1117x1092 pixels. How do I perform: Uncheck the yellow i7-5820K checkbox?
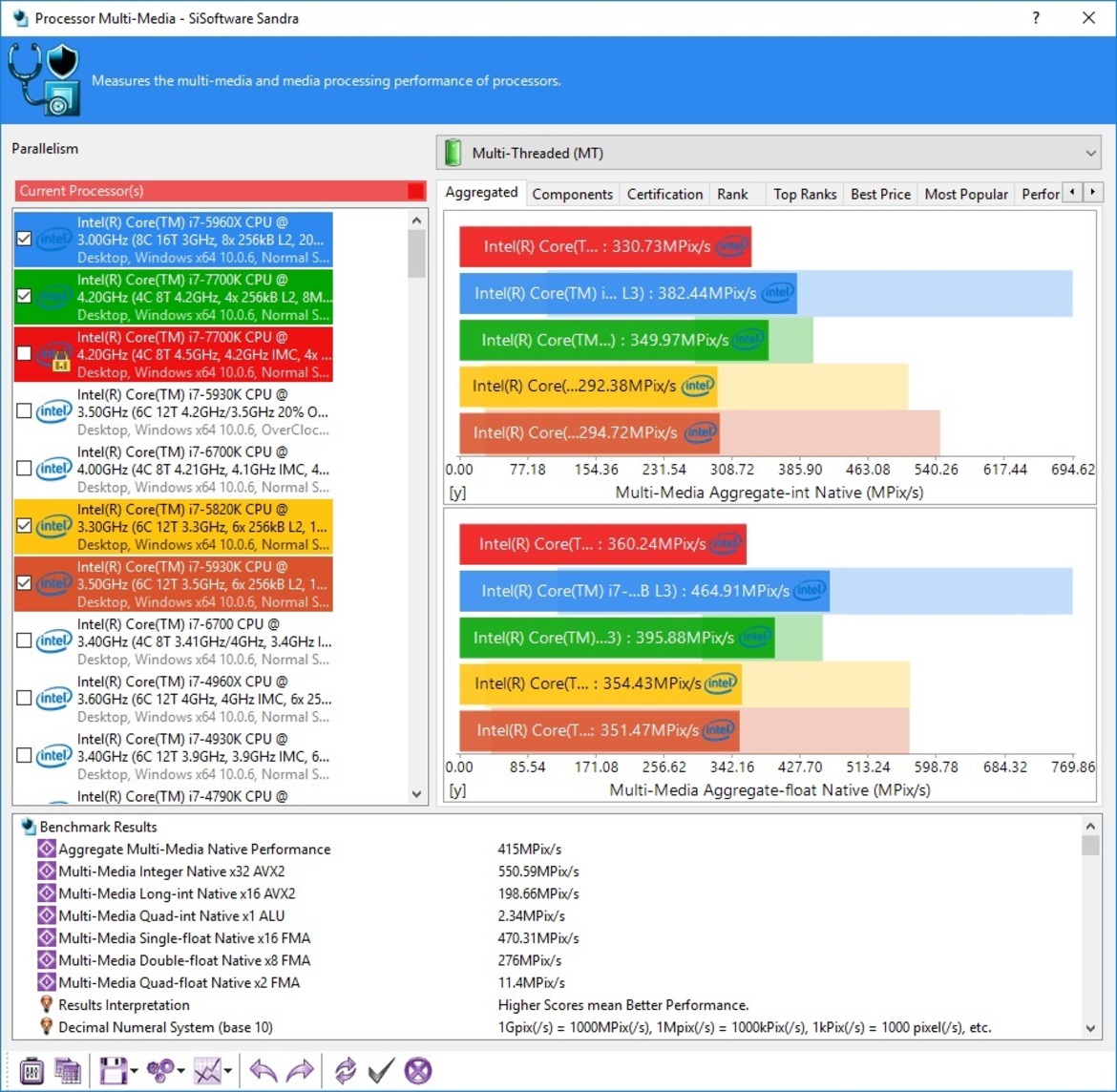click(x=24, y=526)
